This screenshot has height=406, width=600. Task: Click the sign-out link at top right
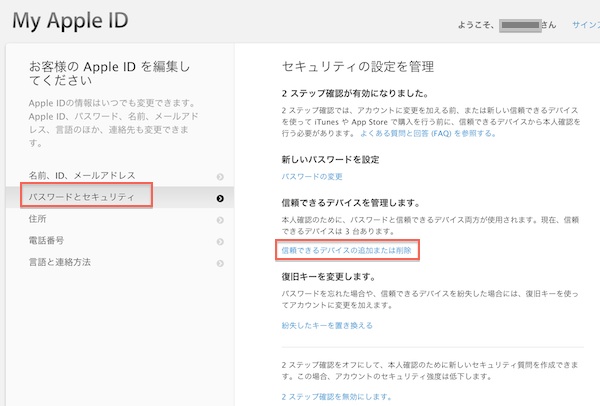[x=586, y=25]
